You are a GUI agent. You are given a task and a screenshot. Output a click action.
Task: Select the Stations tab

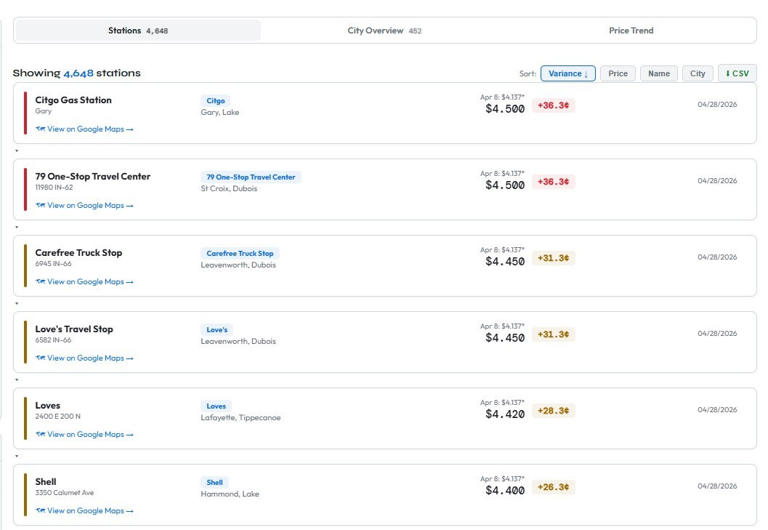[138, 31]
